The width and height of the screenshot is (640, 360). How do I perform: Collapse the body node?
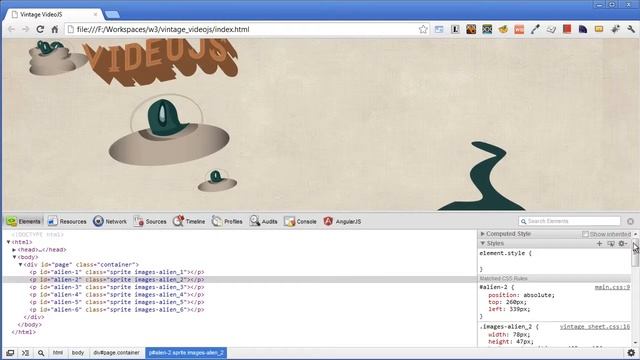14,257
